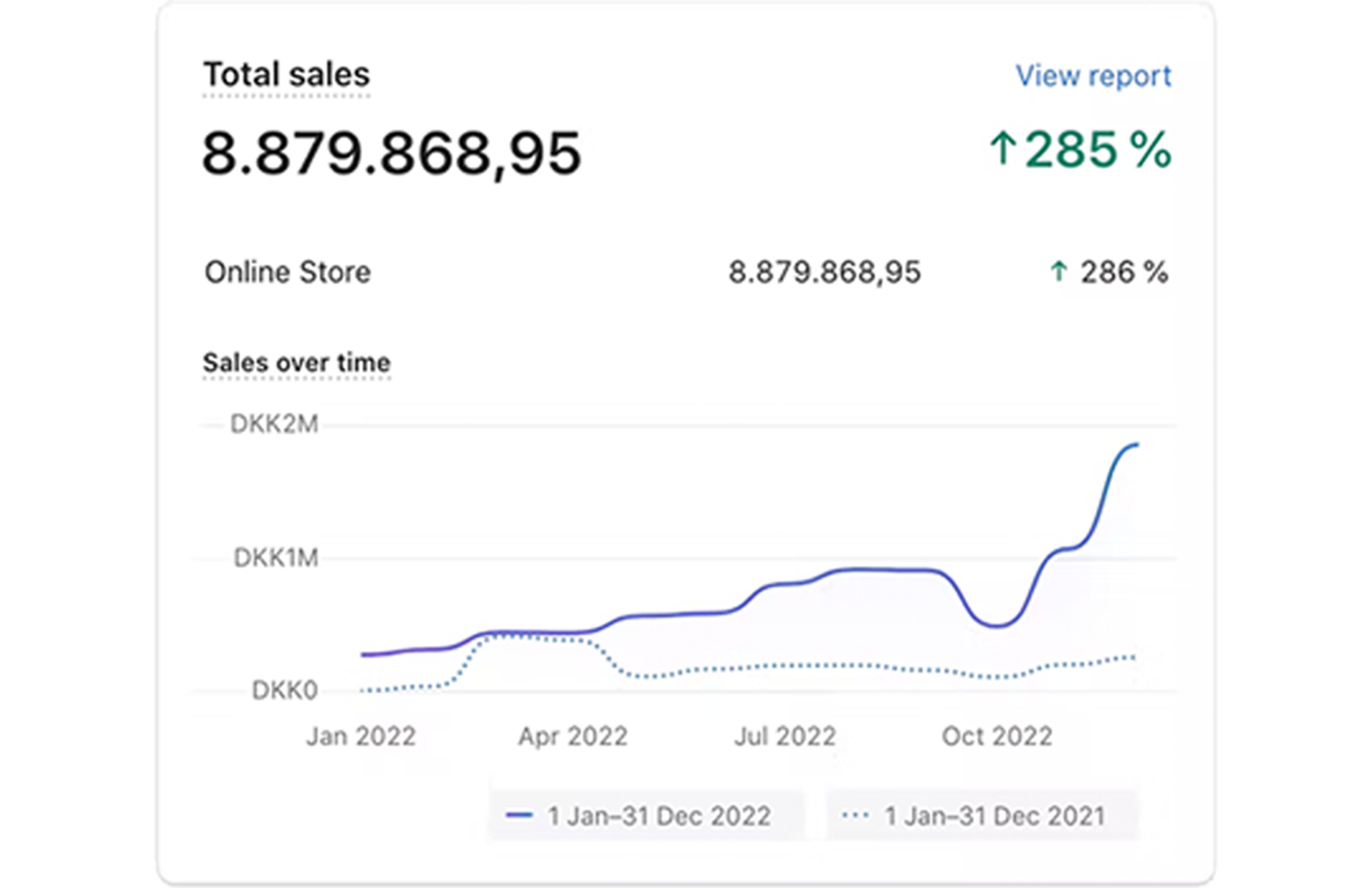1372x888 pixels.
Task: Click the green 285 % increase arrow
Action: point(1002,149)
